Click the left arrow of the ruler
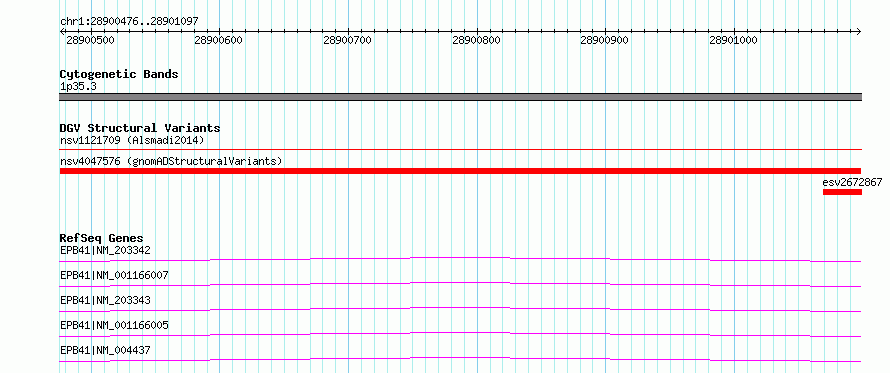This screenshot has width=890, height=373. tap(62, 31)
